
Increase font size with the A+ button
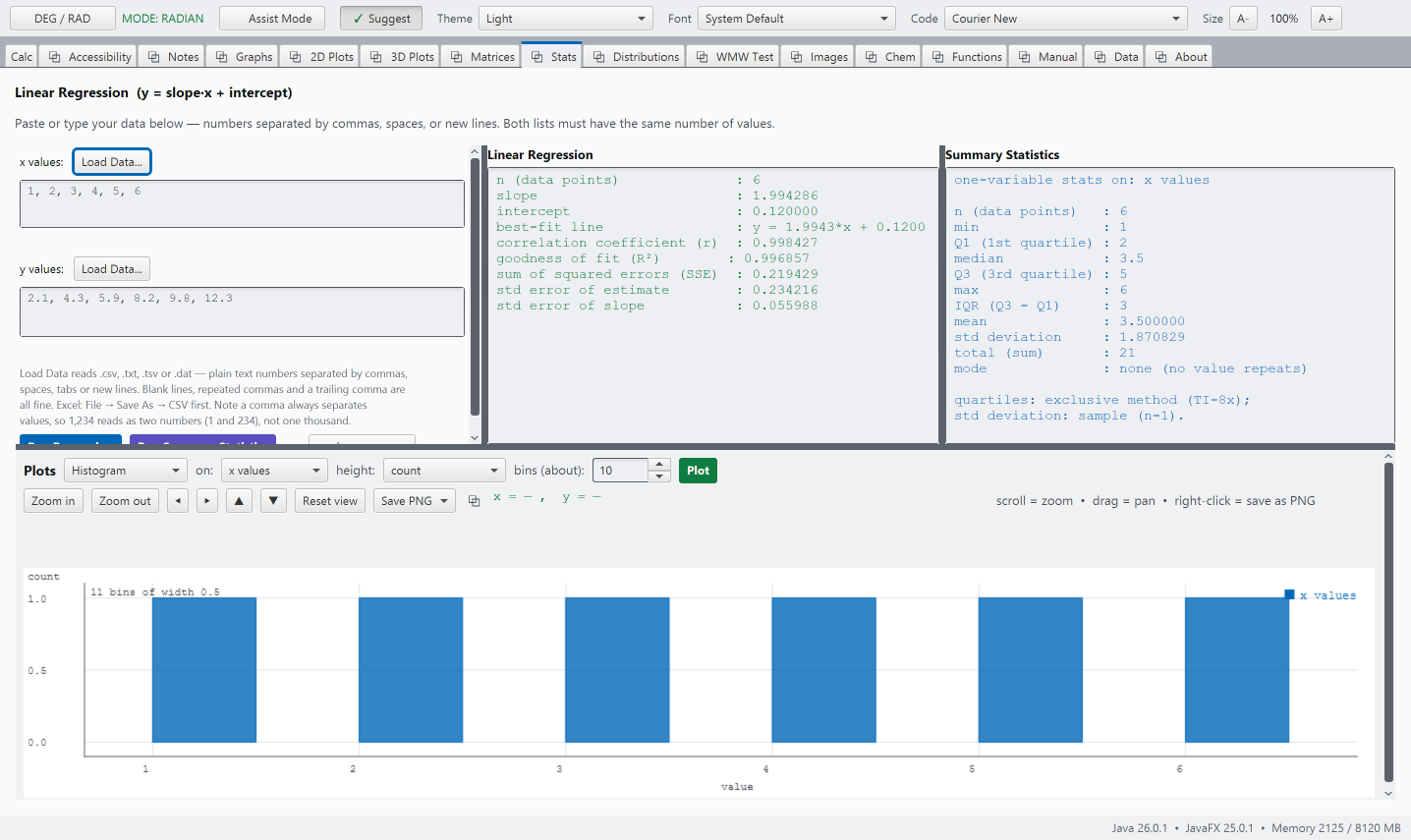coord(1326,19)
